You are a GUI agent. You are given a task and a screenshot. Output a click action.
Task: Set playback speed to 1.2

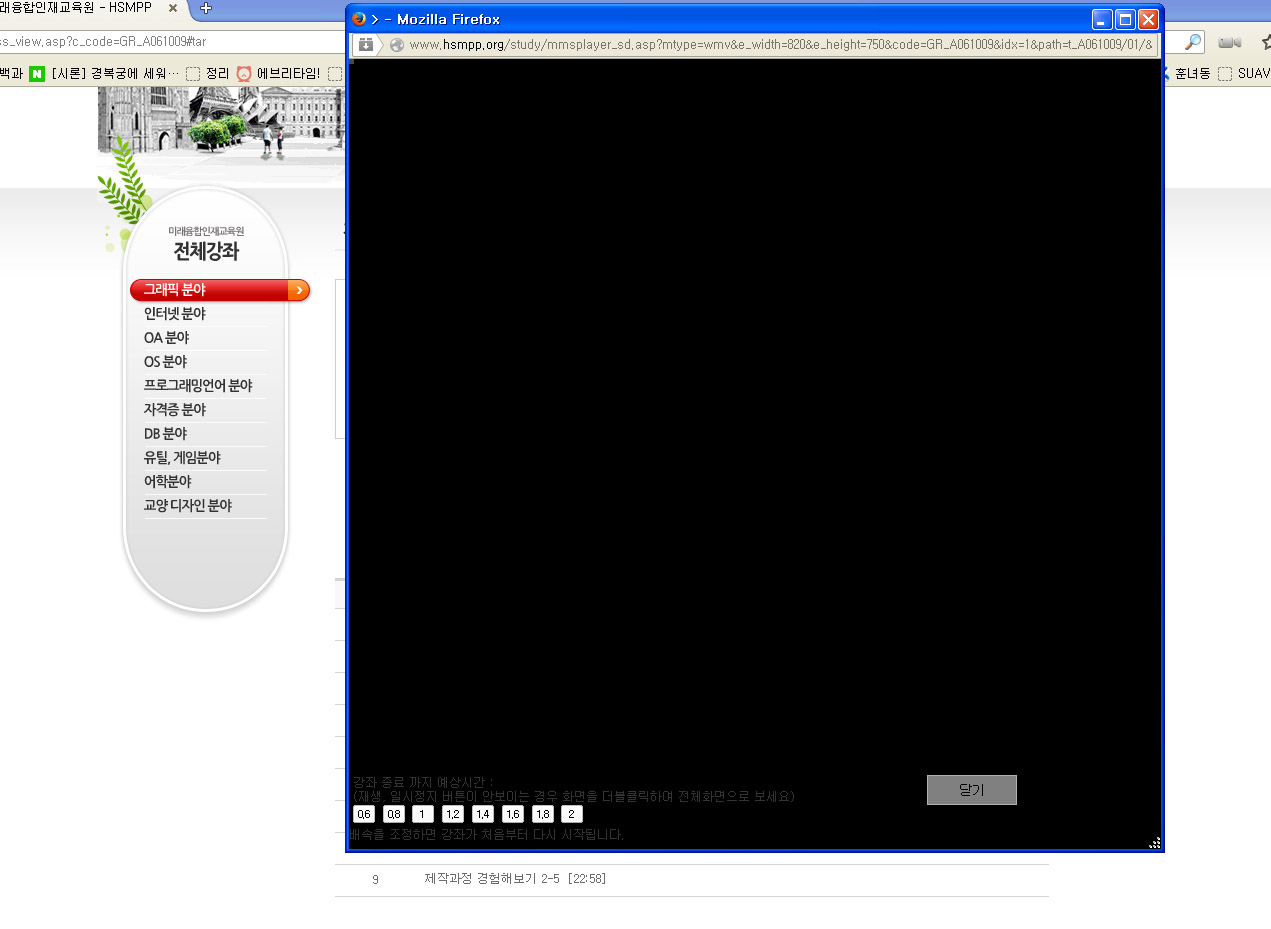(x=453, y=815)
